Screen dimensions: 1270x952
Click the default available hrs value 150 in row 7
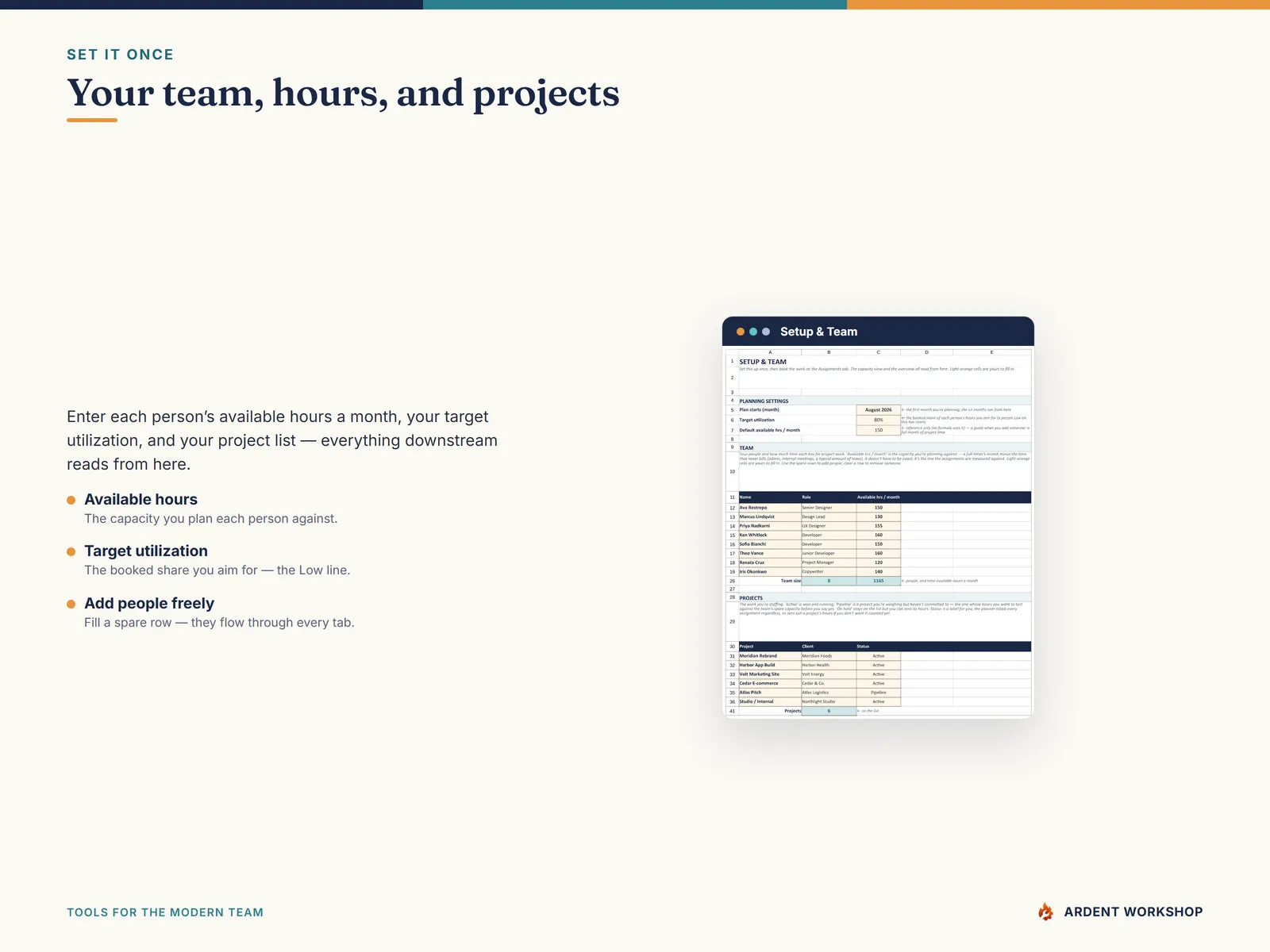tap(878, 430)
